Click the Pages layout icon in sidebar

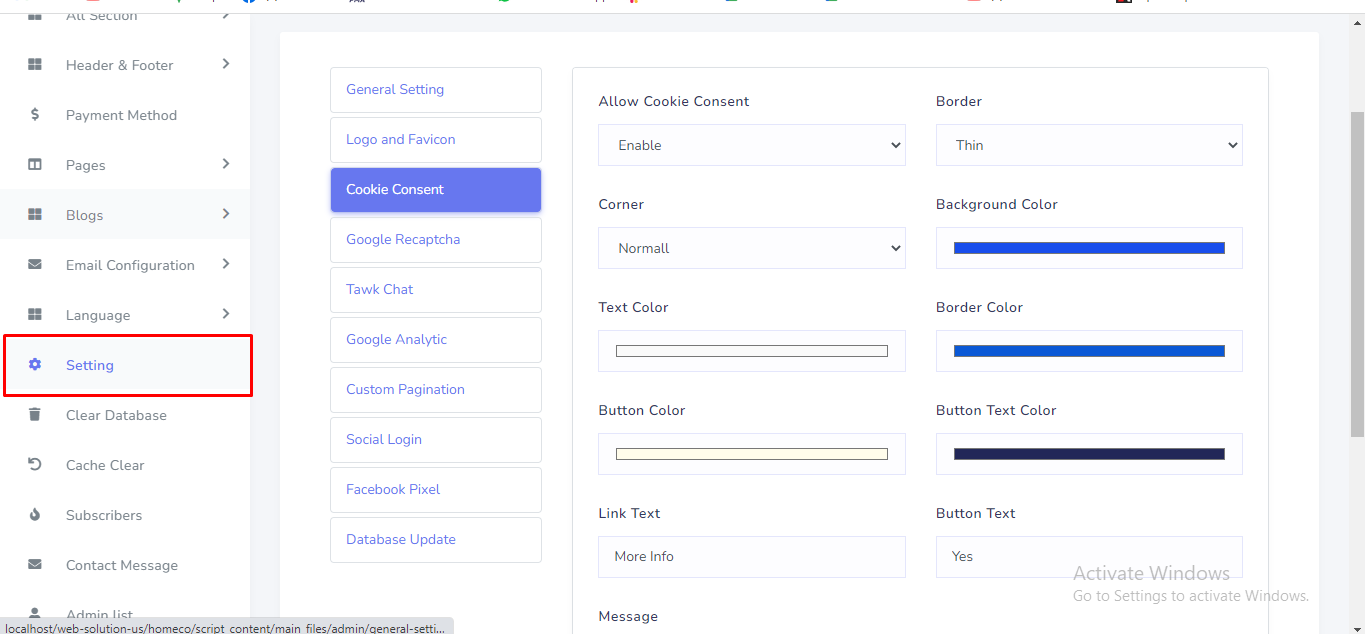(x=35, y=165)
